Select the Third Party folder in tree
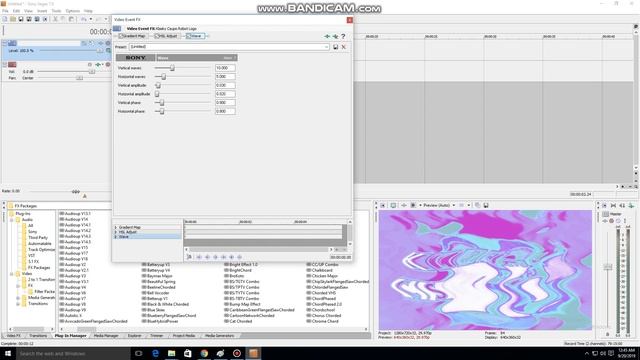Screen dimensions: 640x360 click(38, 238)
